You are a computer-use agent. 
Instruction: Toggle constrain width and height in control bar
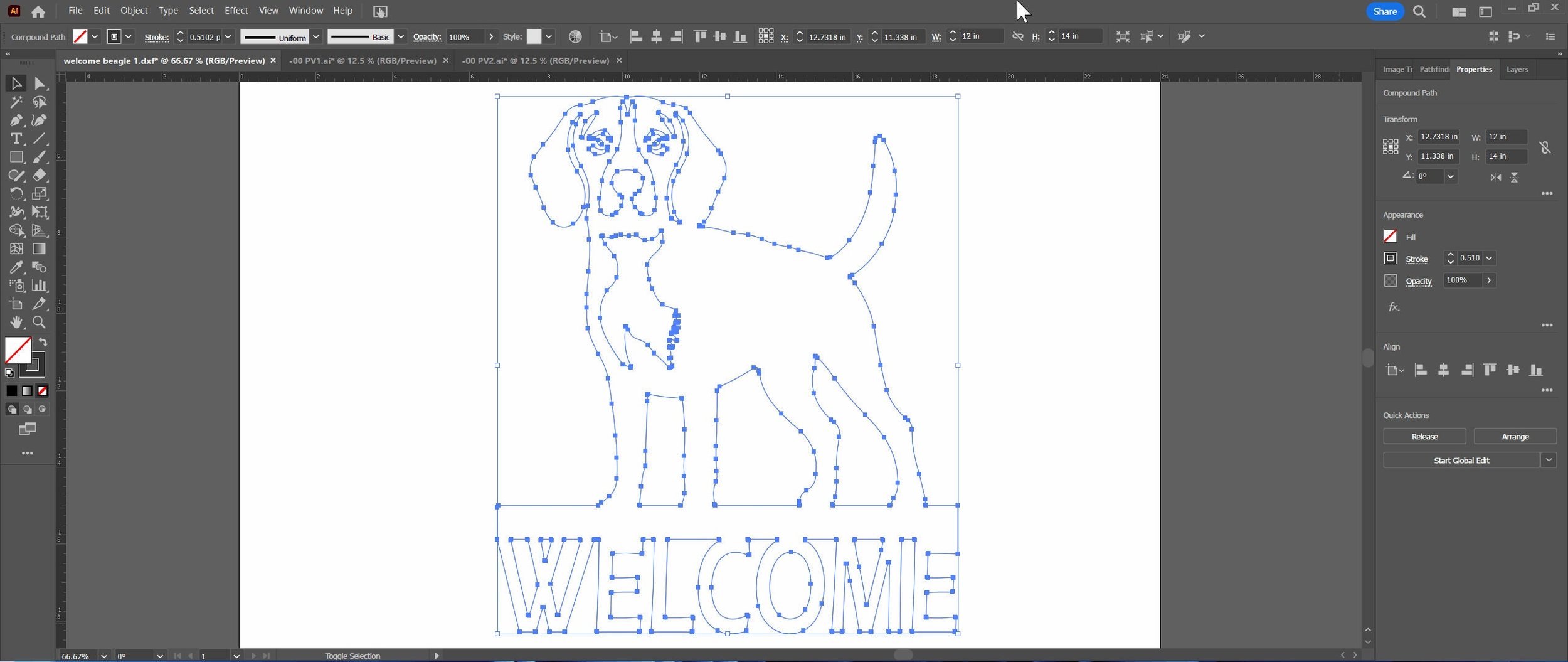(x=1017, y=36)
